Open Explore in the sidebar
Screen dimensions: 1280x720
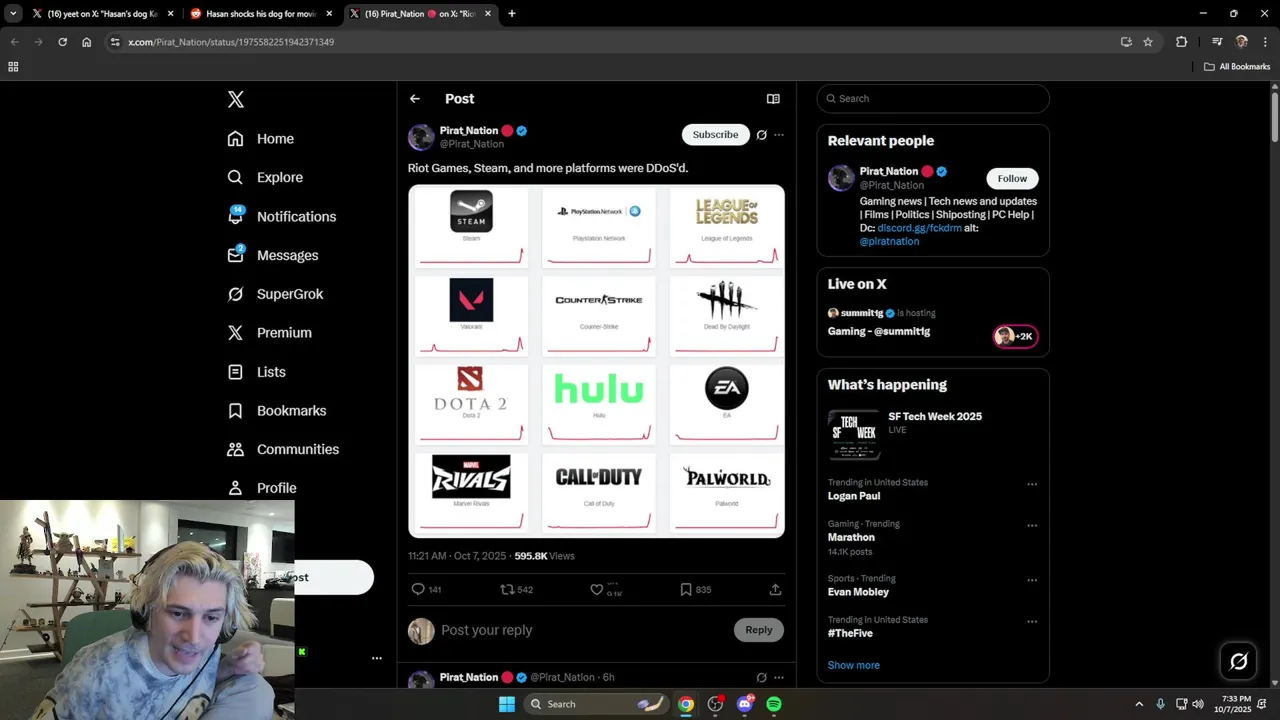click(265, 177)
